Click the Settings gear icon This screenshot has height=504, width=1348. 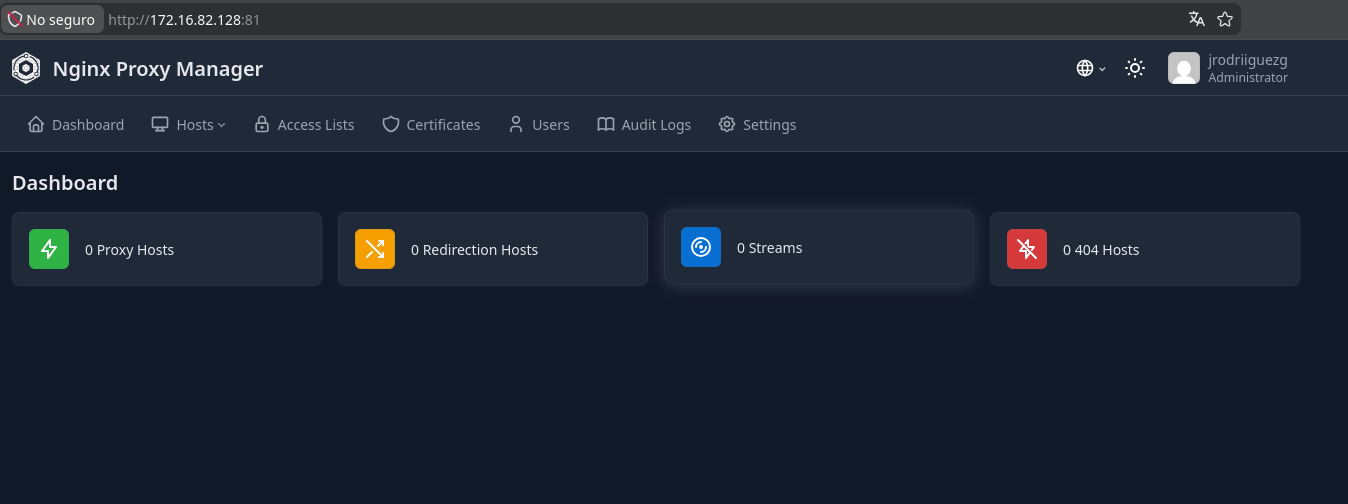727,124
